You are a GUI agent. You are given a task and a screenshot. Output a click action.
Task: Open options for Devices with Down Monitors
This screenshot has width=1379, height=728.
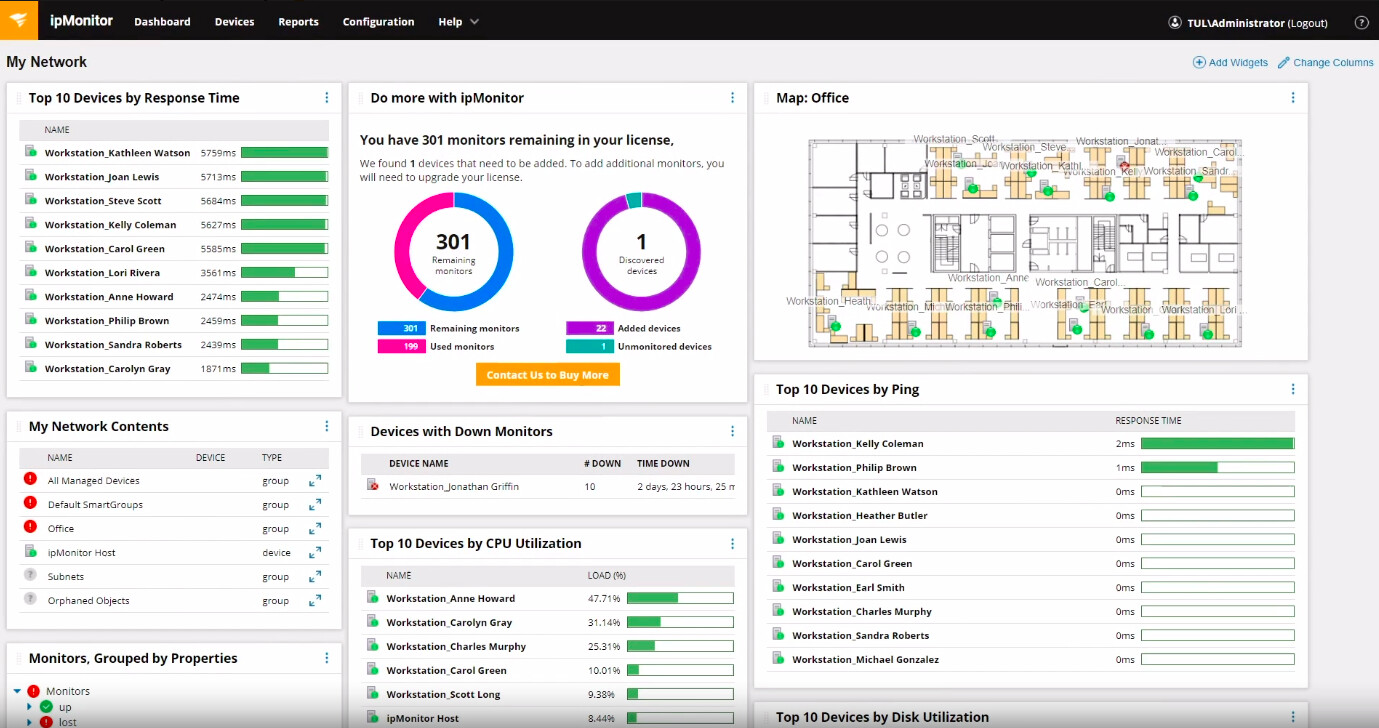pyautogui.click(x=732, y=431)
